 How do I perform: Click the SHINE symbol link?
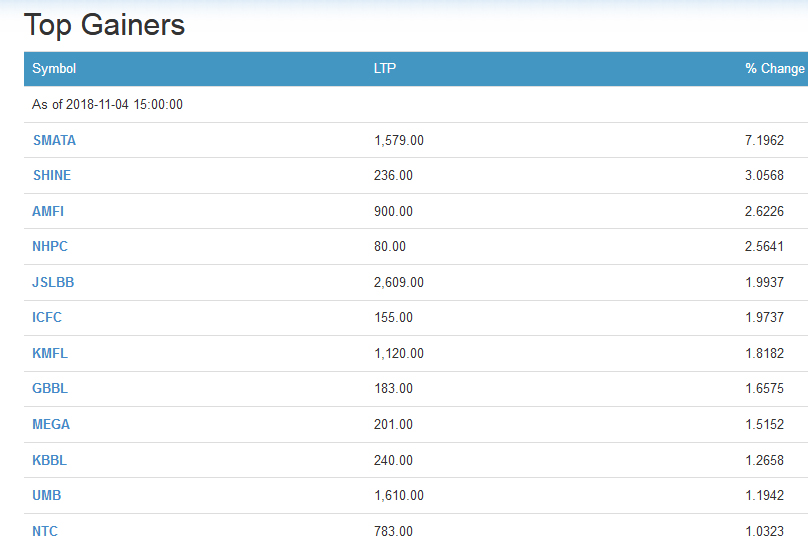coord(51,175)
